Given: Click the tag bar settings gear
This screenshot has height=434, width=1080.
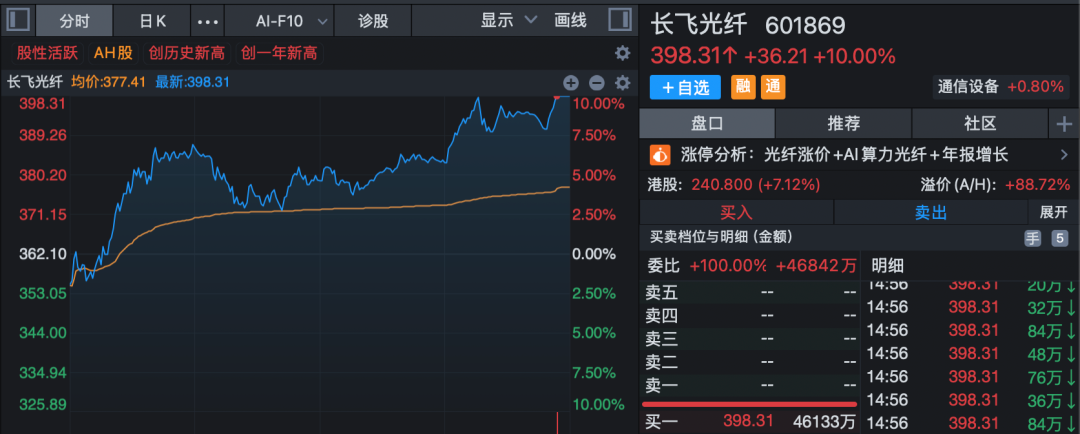Looking at the screenshot, I should [x=622, y=53].
